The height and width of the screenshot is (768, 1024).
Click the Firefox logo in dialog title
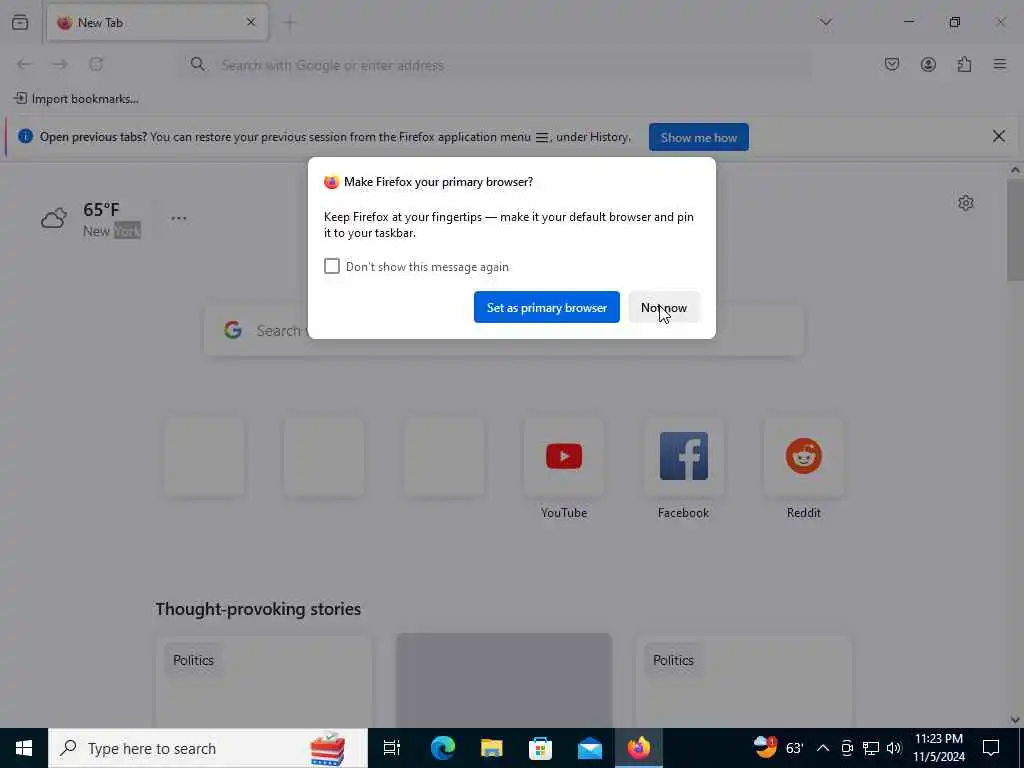coord(331,182)
